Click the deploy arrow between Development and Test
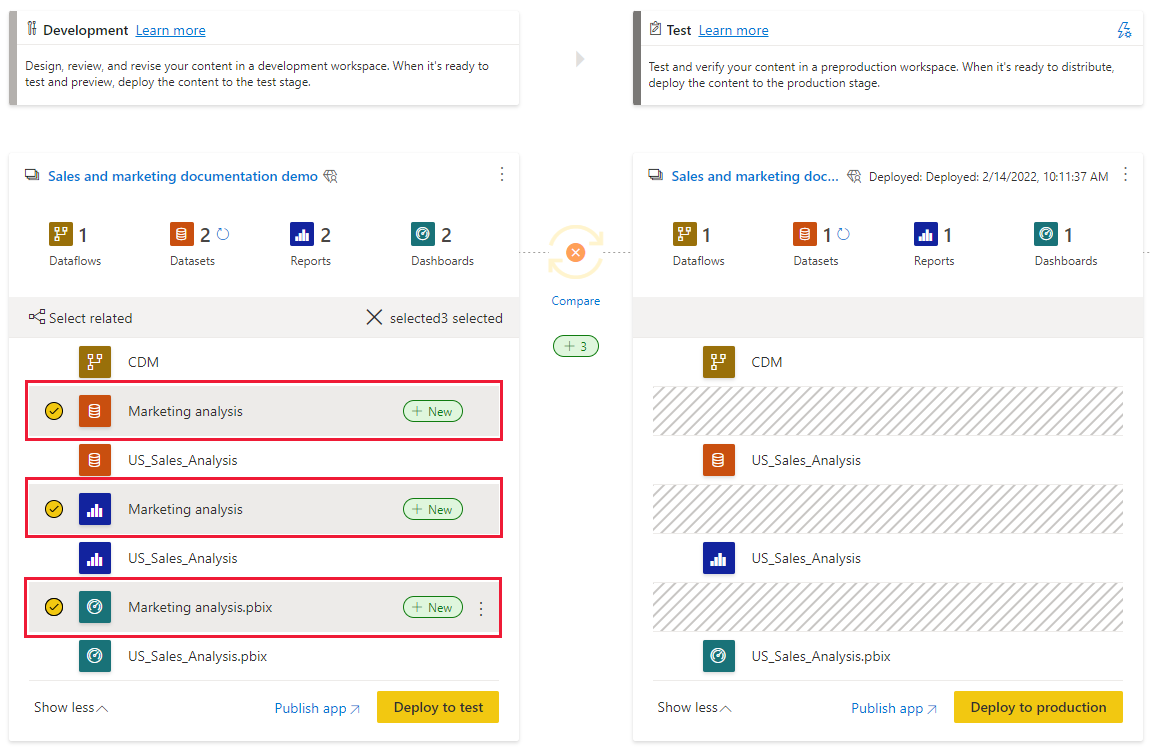1150x748 pixels. (580, 59)
